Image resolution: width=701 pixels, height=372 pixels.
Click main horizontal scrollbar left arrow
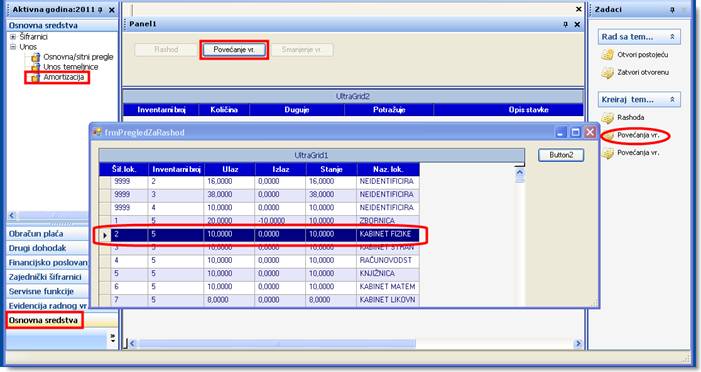pyautogui.click(x=132, y=344)
